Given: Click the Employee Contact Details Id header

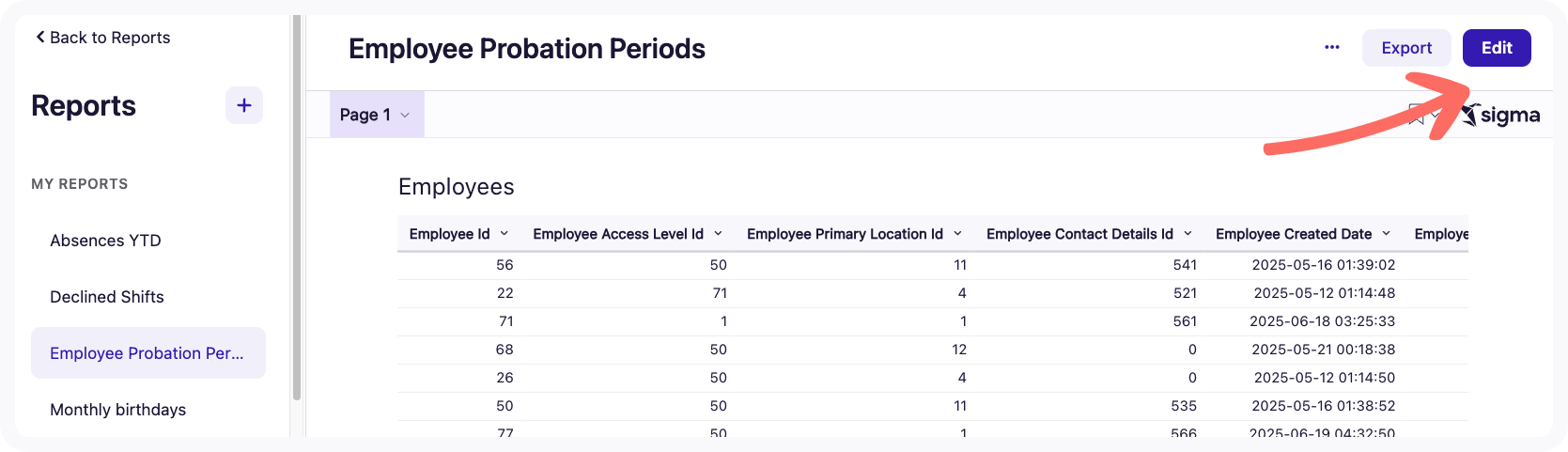Looking at the screenshot, I should [x=1079, y=234].
